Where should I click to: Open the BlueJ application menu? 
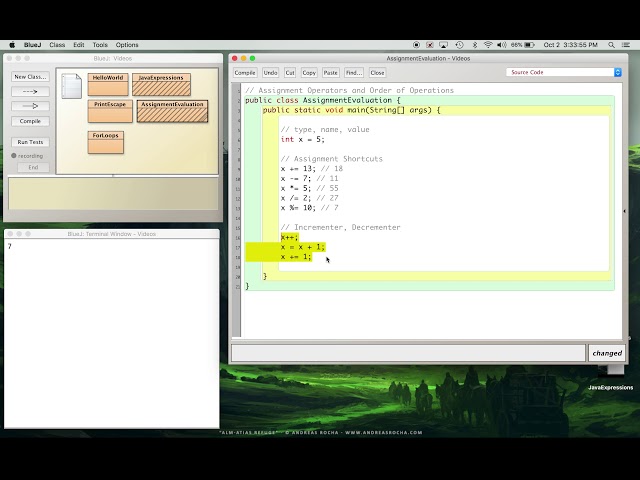(x=33, y=45)
